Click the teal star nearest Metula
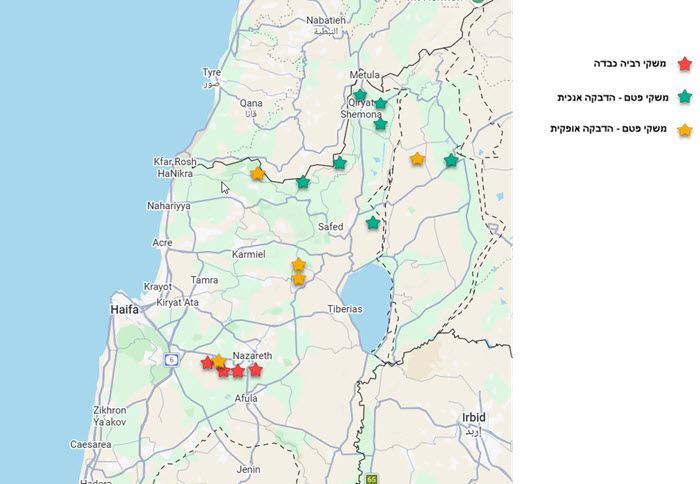The image size is (700, 484). pyautogui.click(x=360, y=95)
